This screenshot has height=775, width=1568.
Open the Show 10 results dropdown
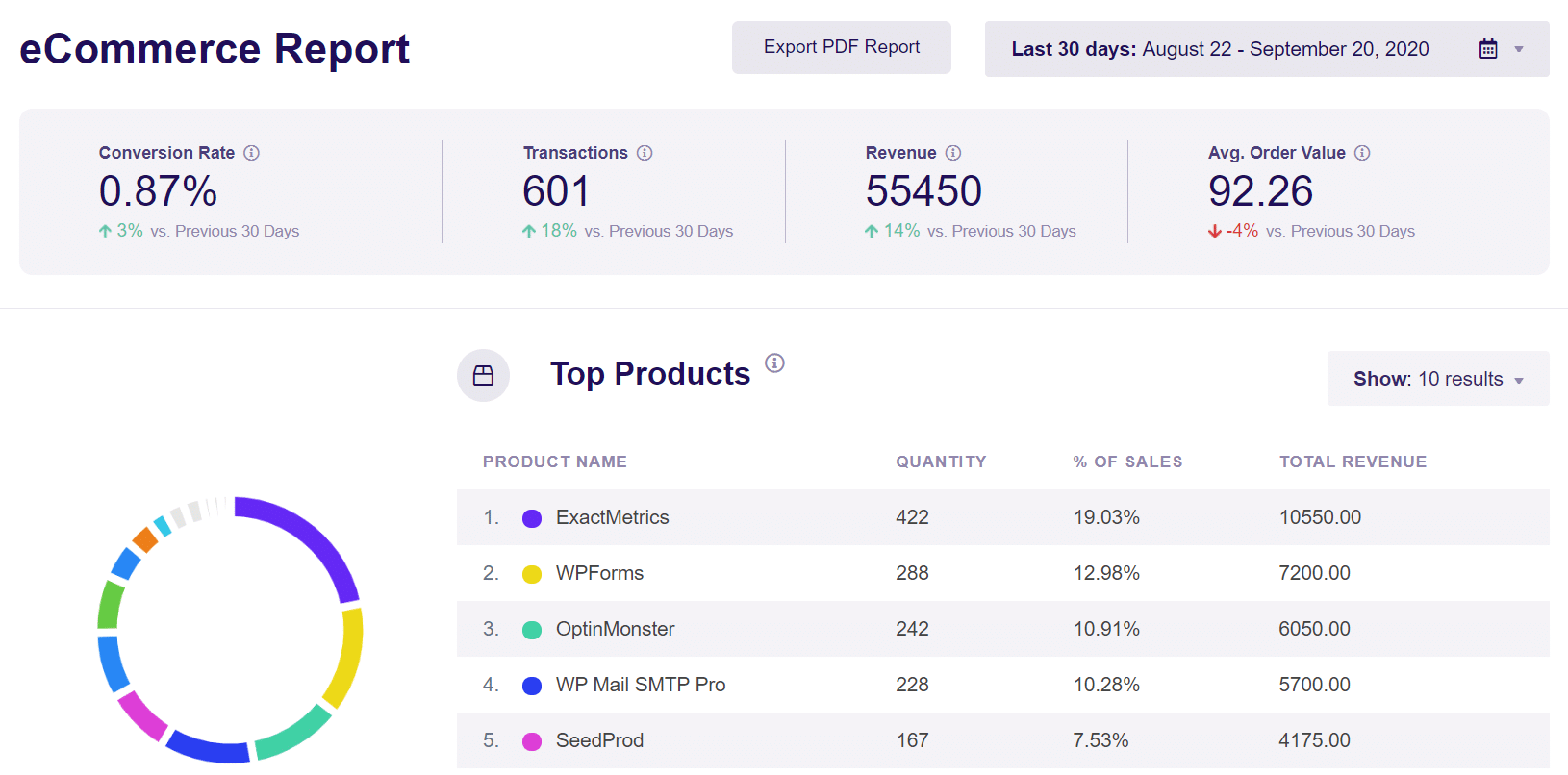[1438, 378]
